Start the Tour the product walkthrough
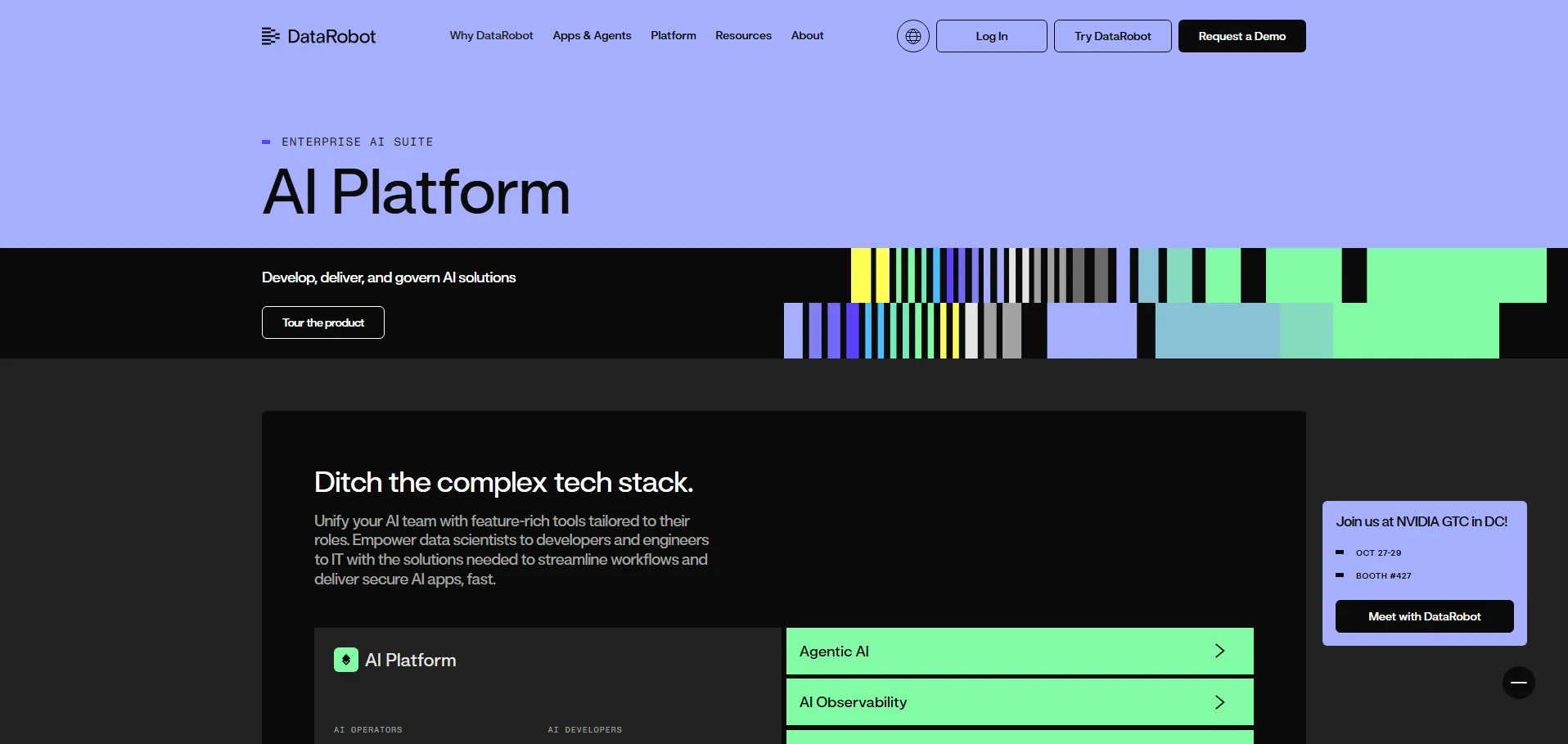Viewport: 1568px width, 744px height. point(323,322)
